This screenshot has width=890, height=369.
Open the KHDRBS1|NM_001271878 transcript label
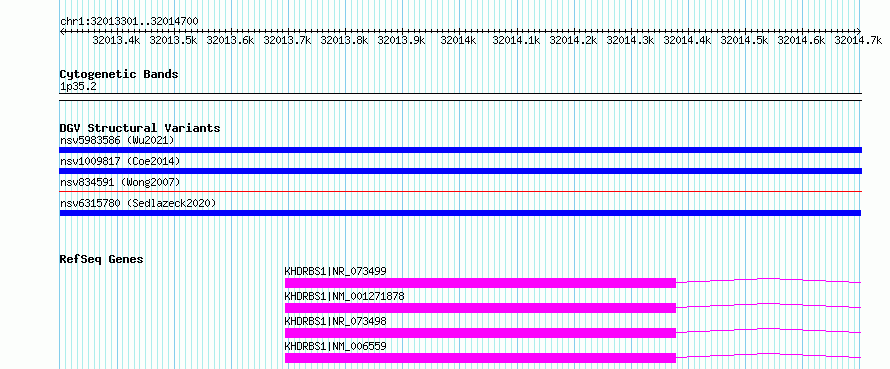pyautogui.click(x=345, y=296)
